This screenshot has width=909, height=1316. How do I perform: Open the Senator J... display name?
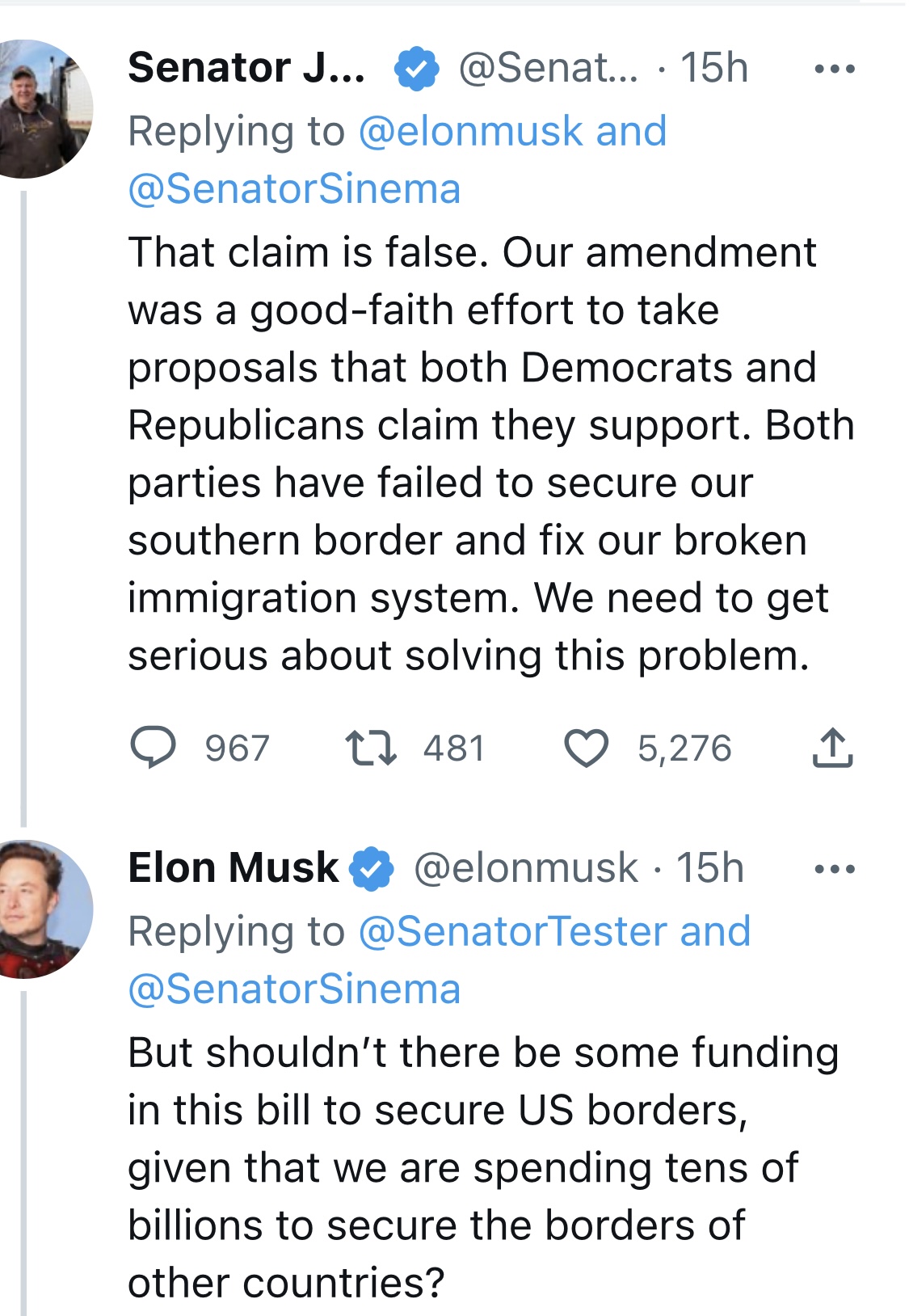coord(246,68)
